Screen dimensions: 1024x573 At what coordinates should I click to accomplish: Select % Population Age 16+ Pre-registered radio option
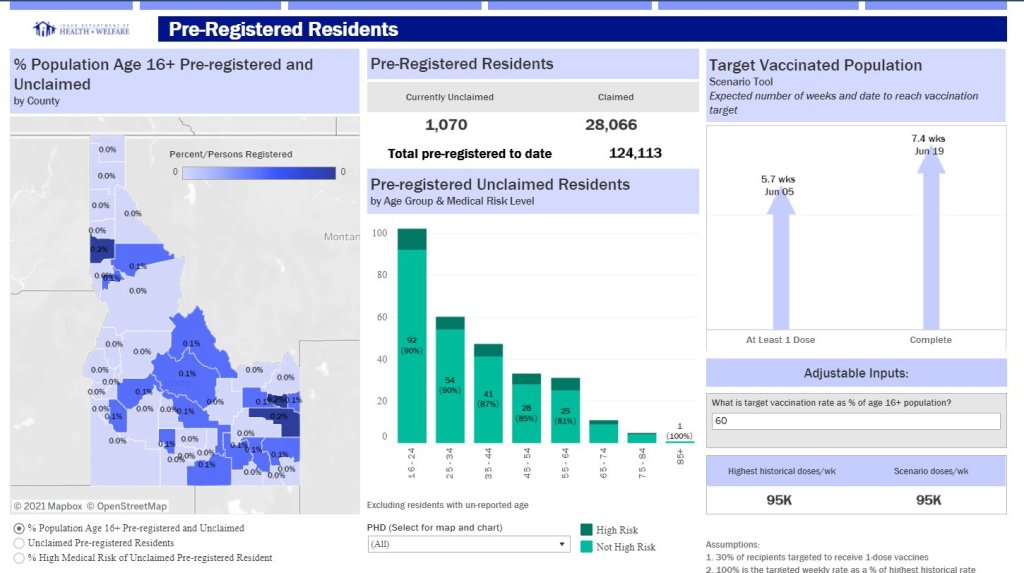click(x=19, y=528)
